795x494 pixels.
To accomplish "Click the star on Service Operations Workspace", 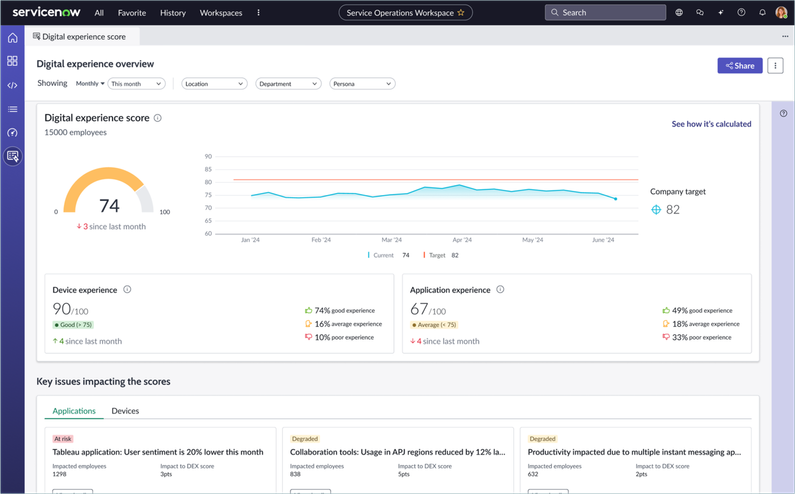I will (460, 13).
